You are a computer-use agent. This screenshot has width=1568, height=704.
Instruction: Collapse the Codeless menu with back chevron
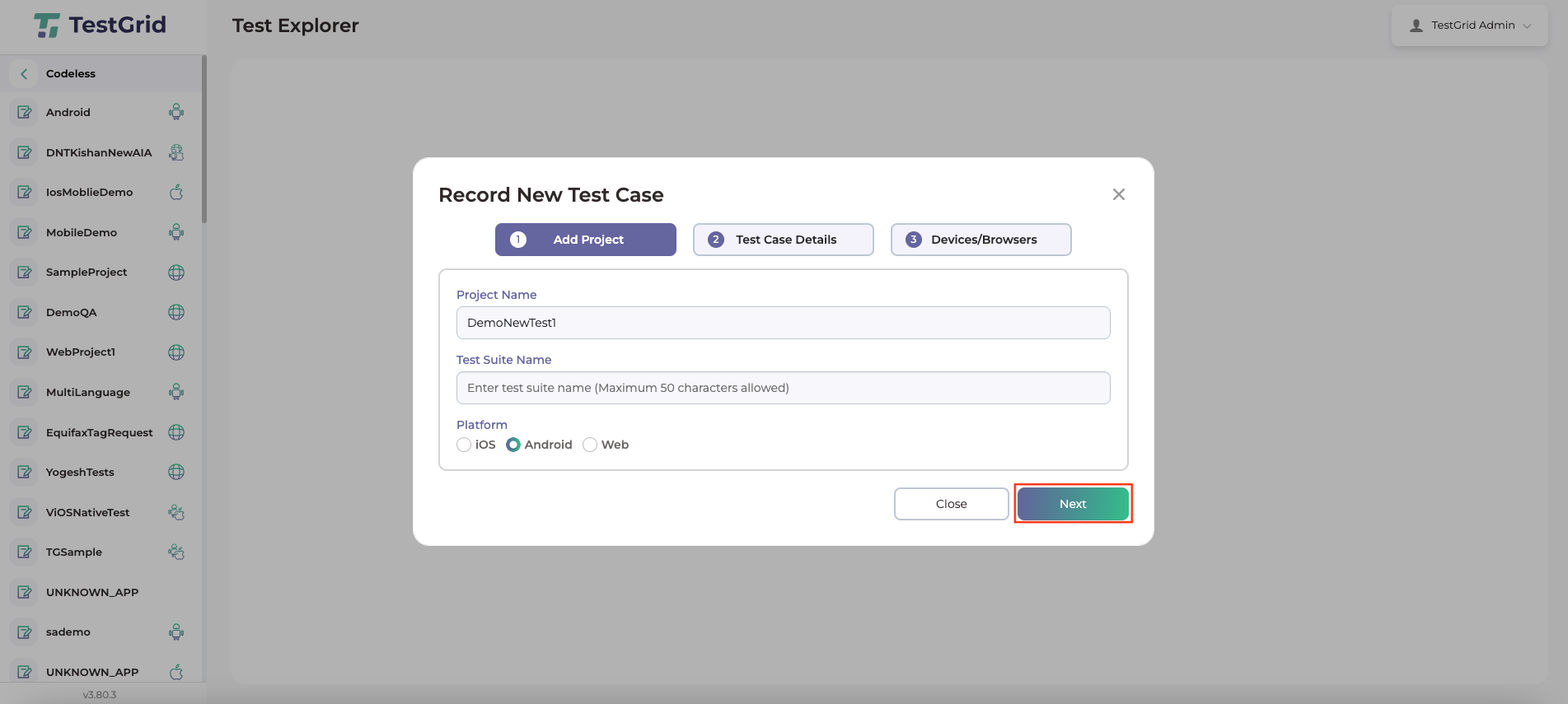pyautogui.click(x=24, y=74)
